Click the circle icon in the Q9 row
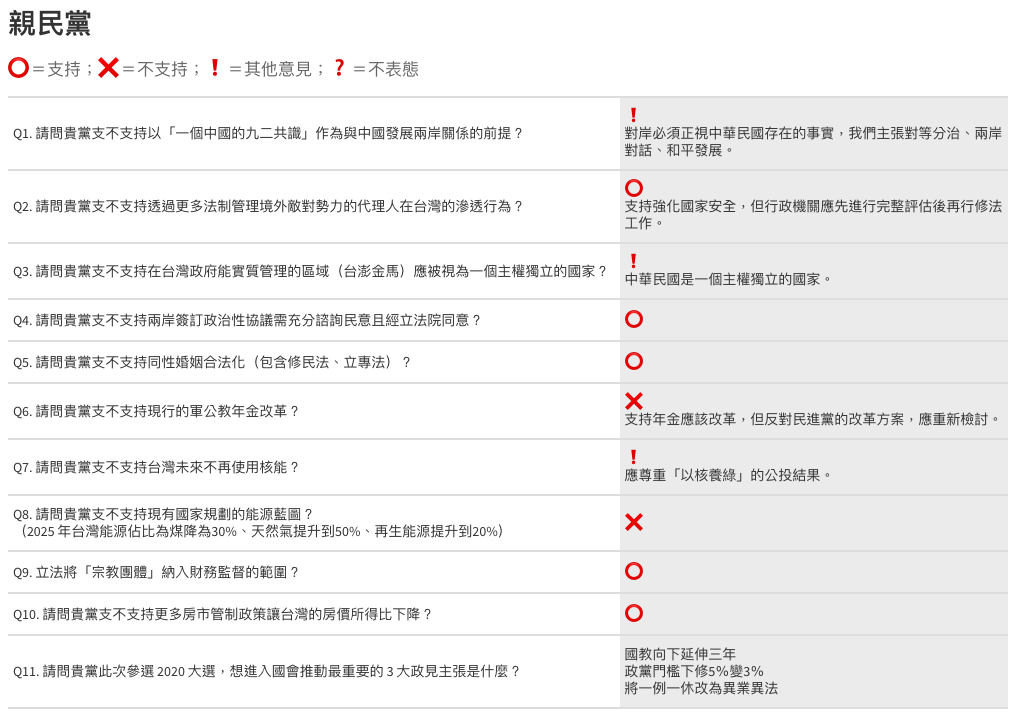The height and width of the screenshot is (717, 1016). (634, 571)
